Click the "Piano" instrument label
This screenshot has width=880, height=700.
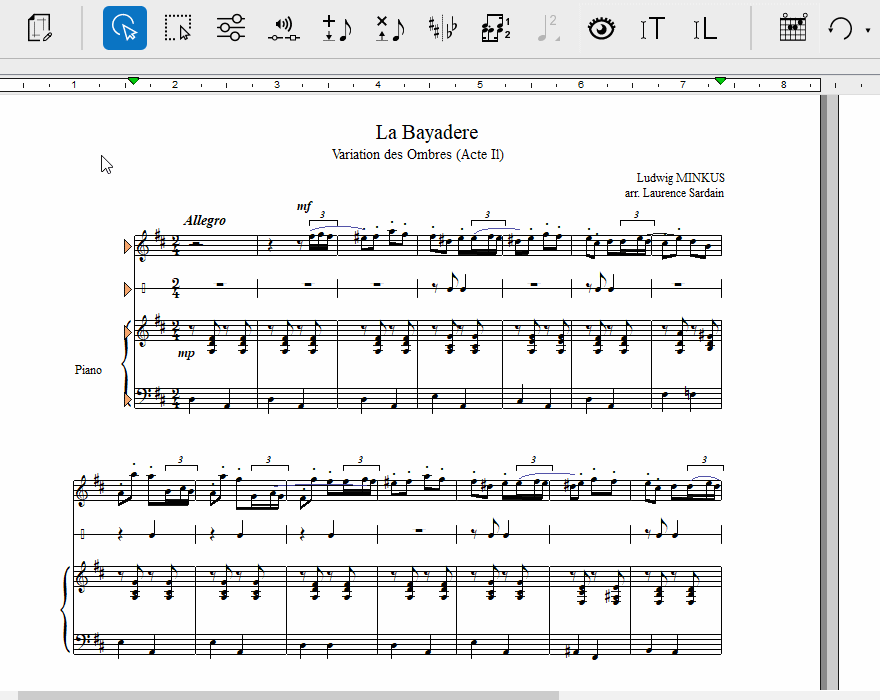click(88, 370)
